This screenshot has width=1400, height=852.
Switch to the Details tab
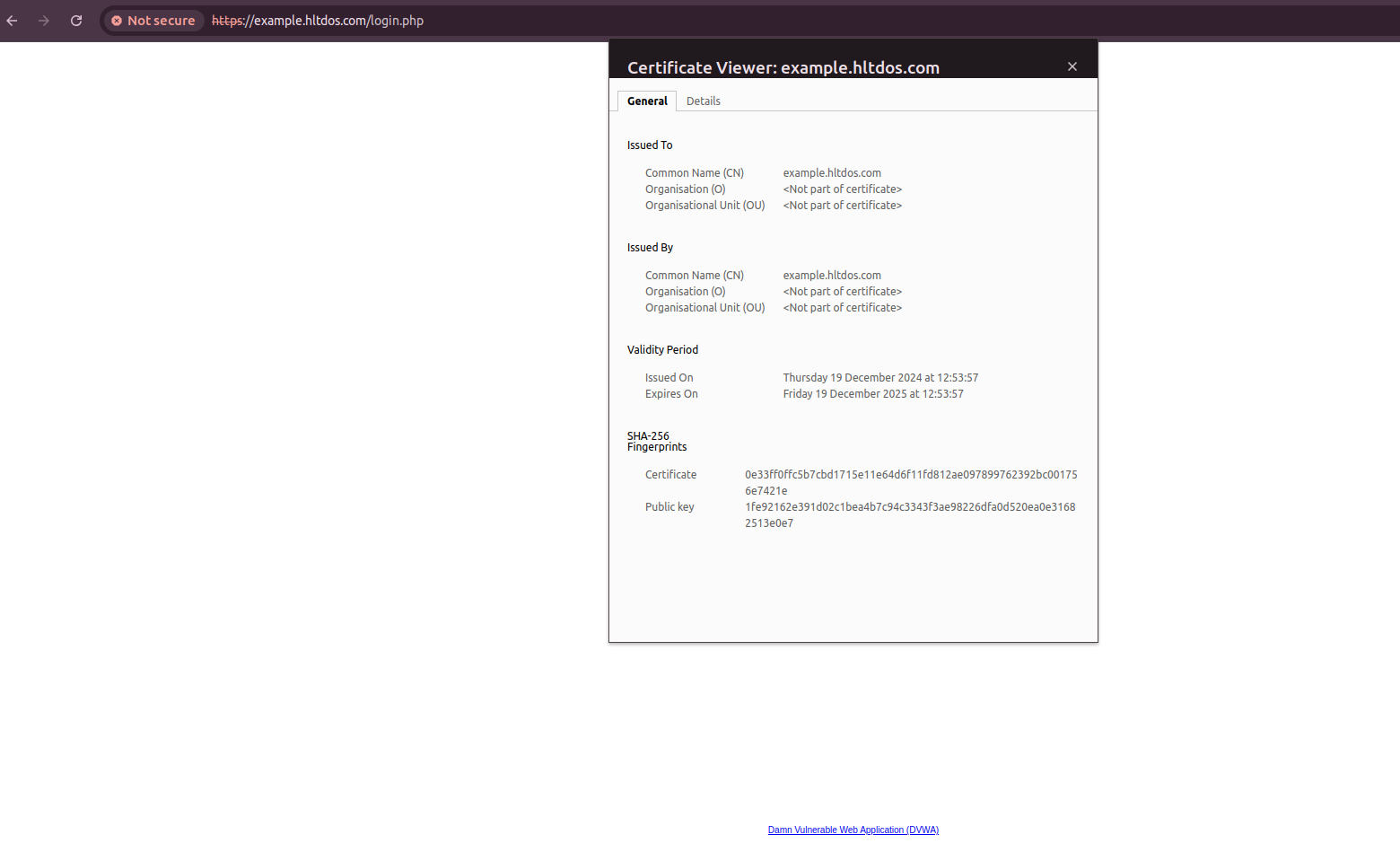(704, 101)
